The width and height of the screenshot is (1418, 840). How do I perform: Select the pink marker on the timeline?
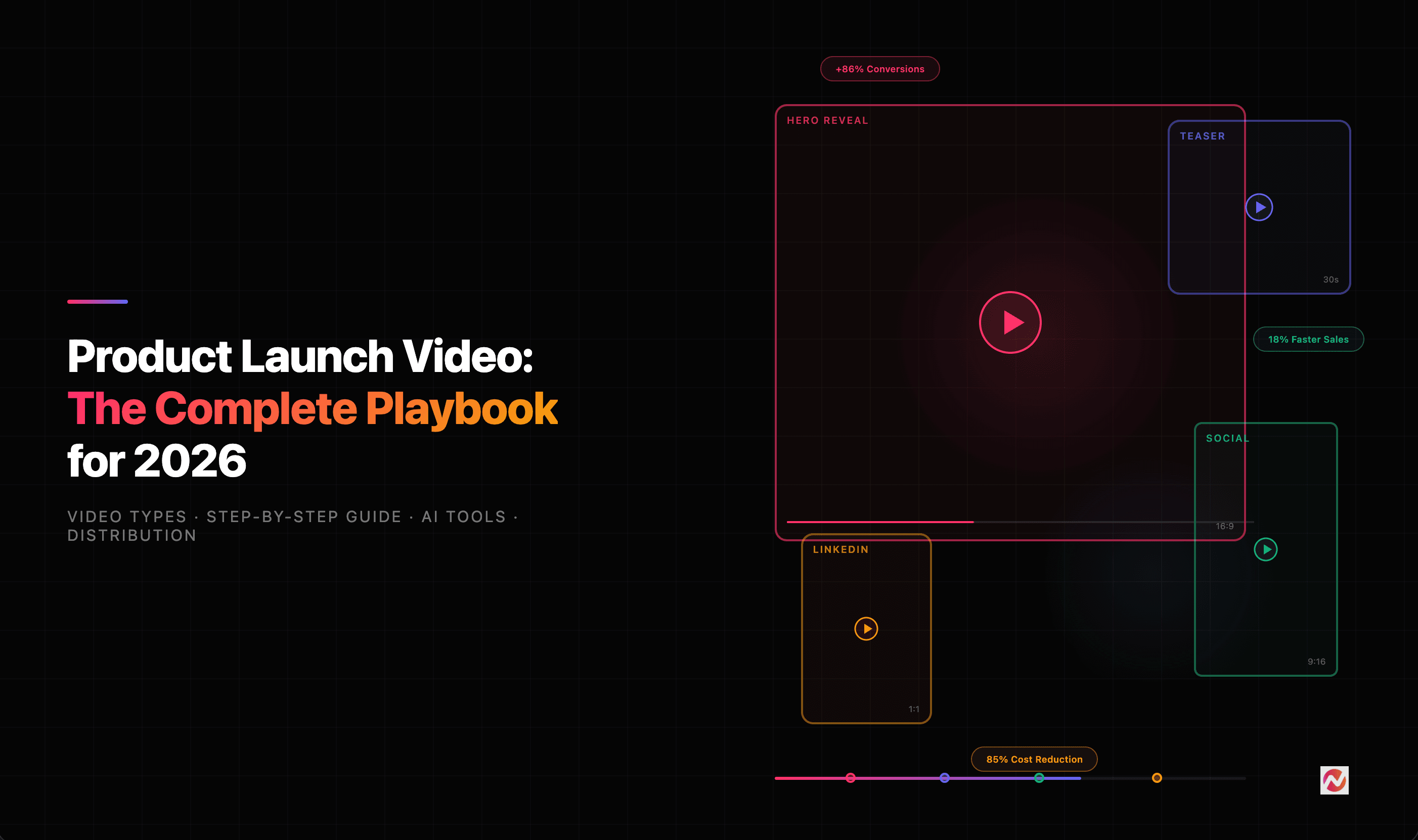coord(851,778)
